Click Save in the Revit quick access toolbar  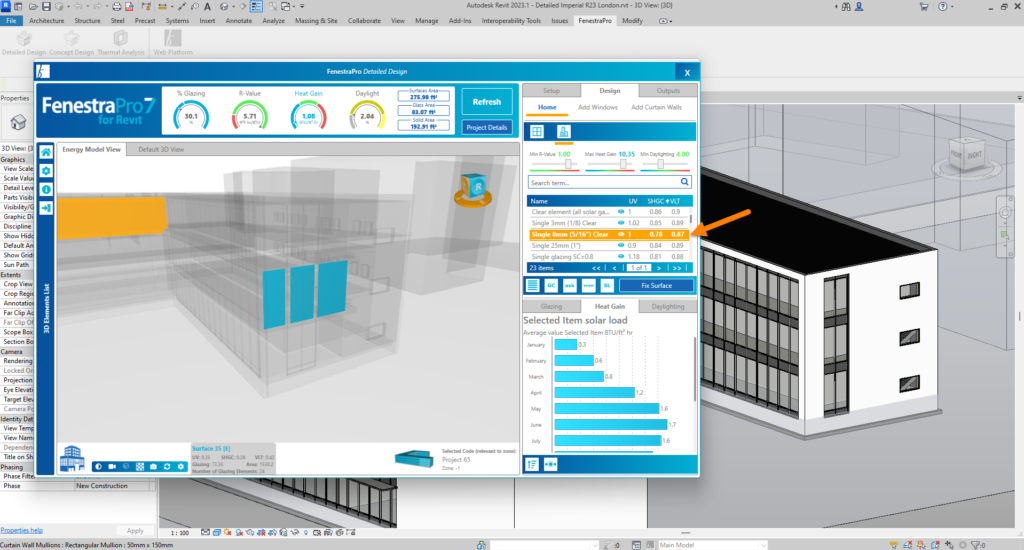tap(46, 7)
